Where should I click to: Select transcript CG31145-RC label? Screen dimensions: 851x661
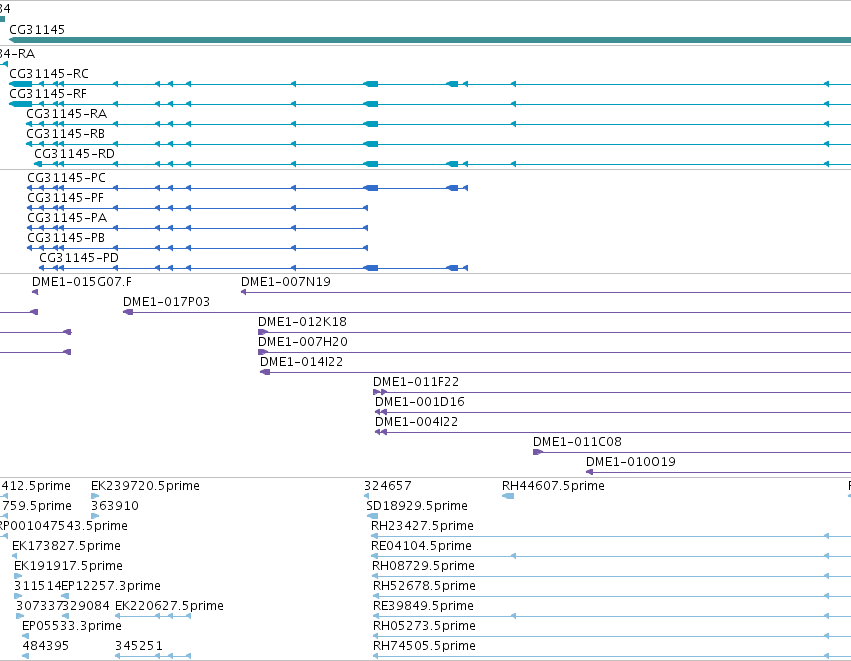(49, 74)
